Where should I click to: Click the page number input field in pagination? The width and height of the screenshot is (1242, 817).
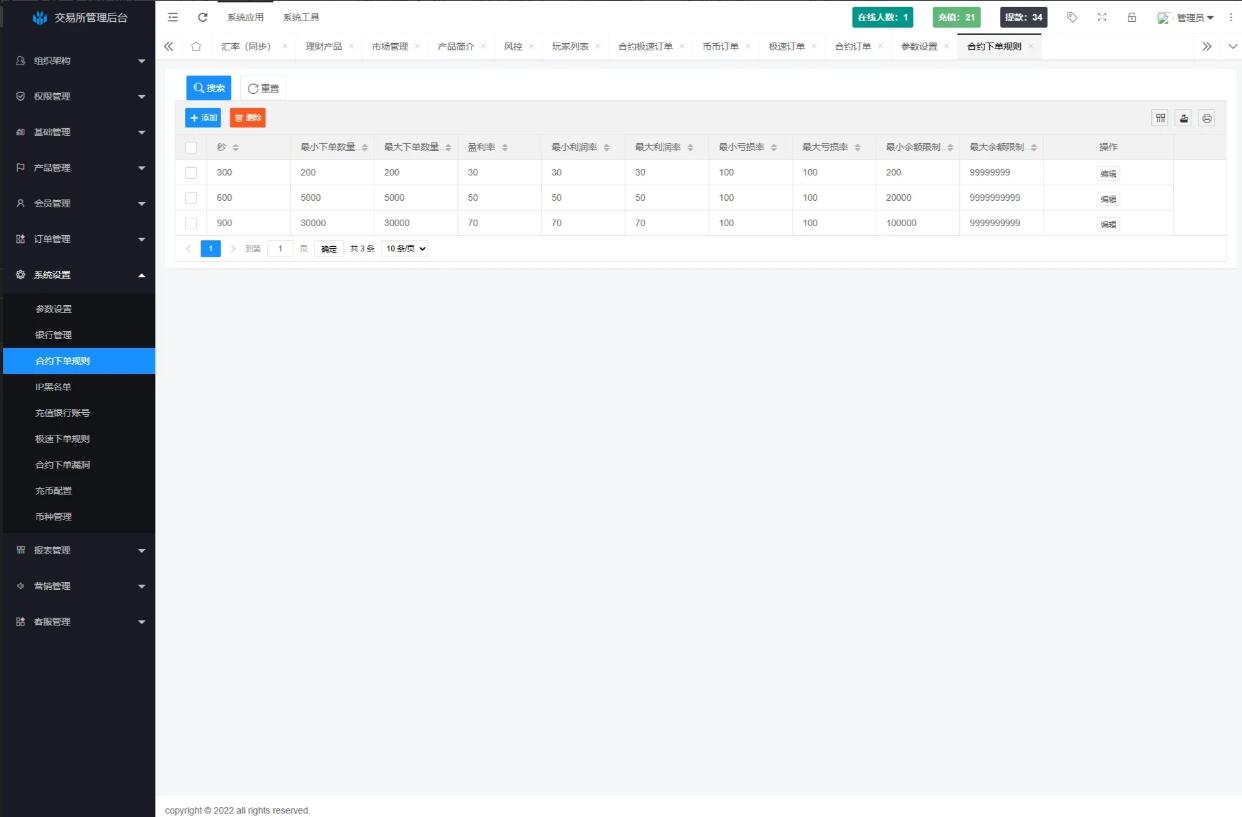[280, 249]
